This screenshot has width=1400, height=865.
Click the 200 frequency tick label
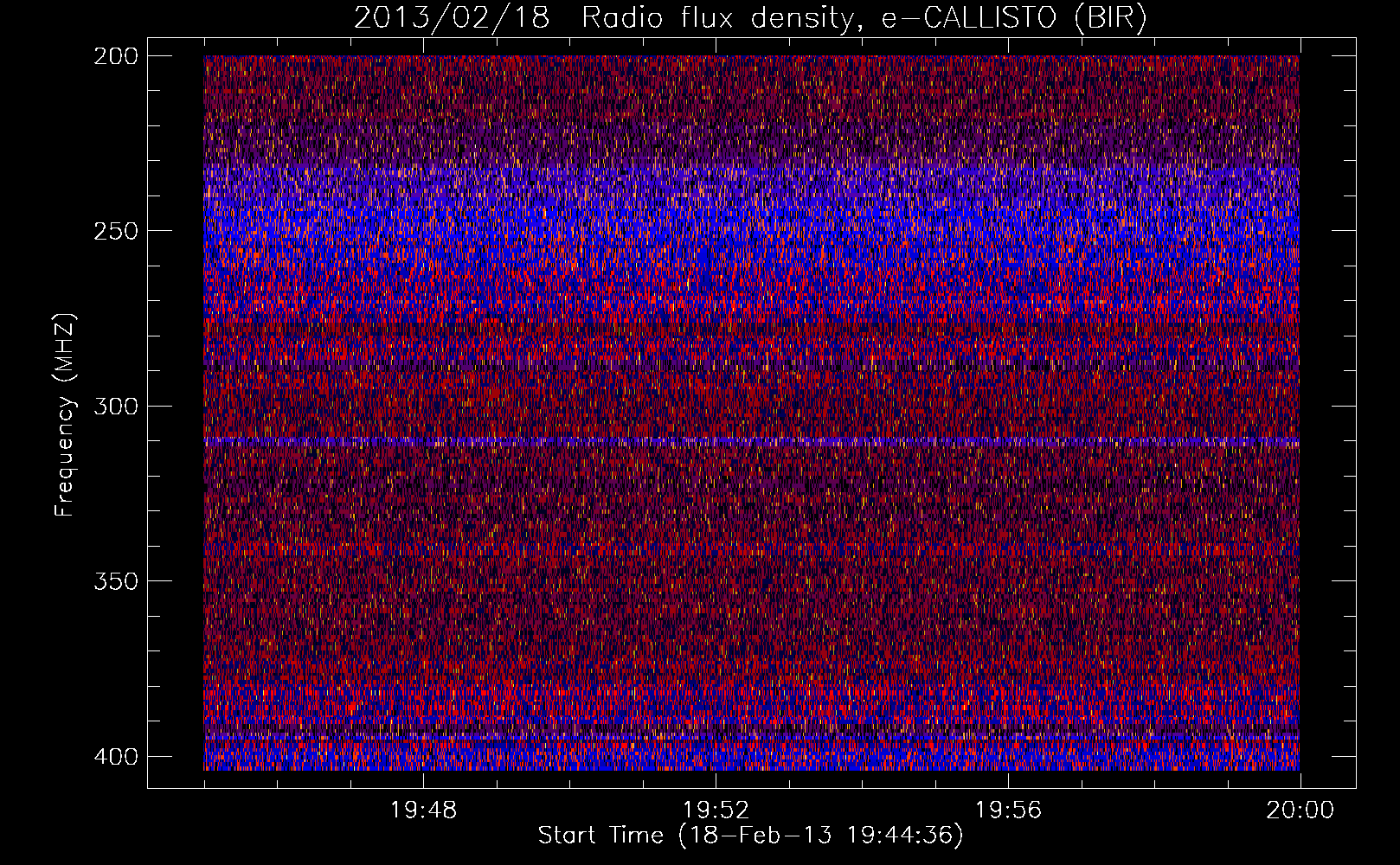[x=115, y=55]
